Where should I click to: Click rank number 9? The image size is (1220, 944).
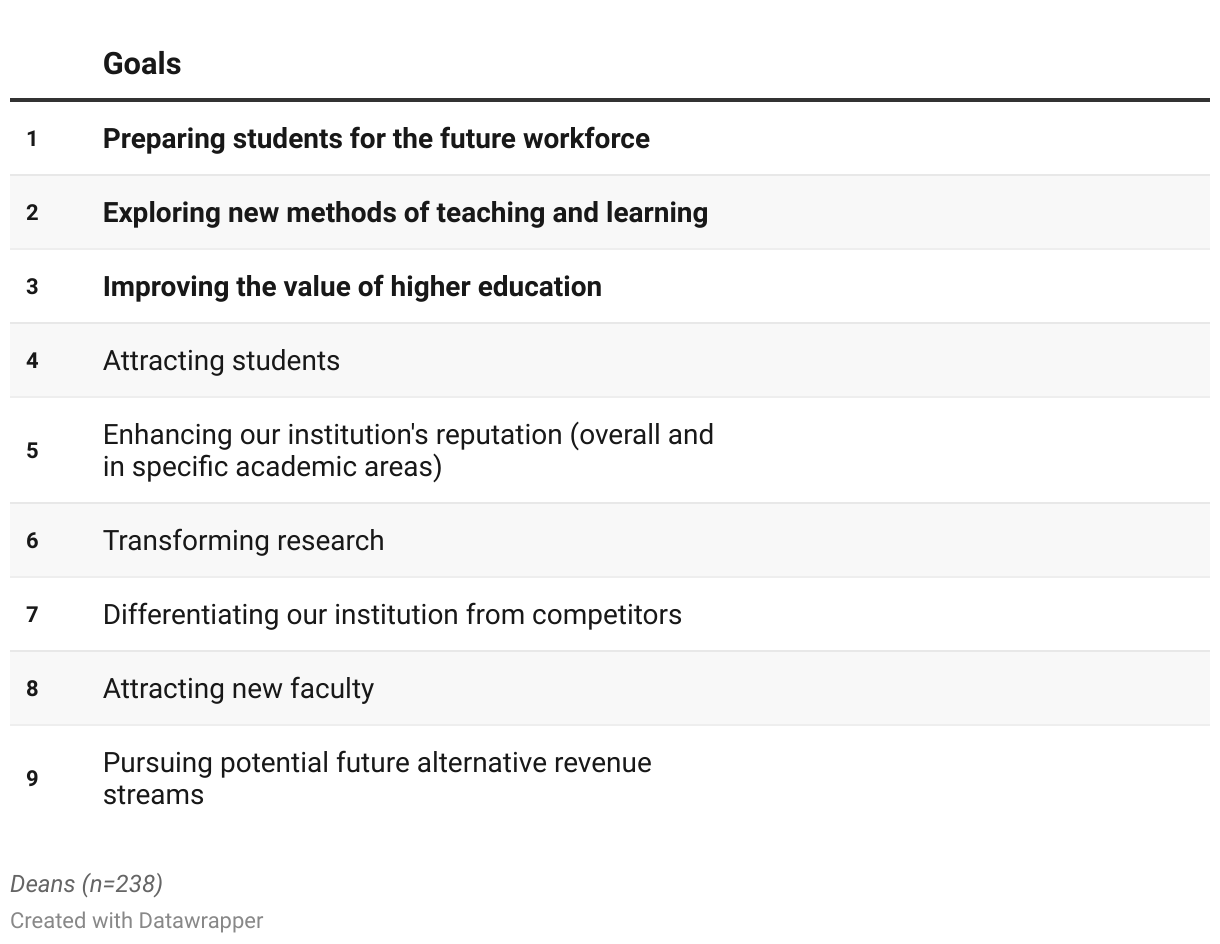coord(32,779)
